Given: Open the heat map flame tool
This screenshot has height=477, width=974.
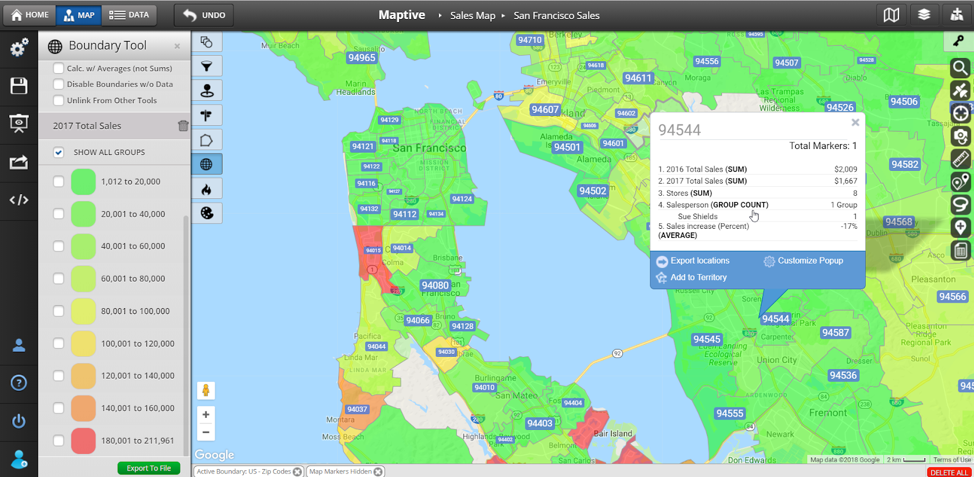Looking at the screenshot, I should 207,189.
